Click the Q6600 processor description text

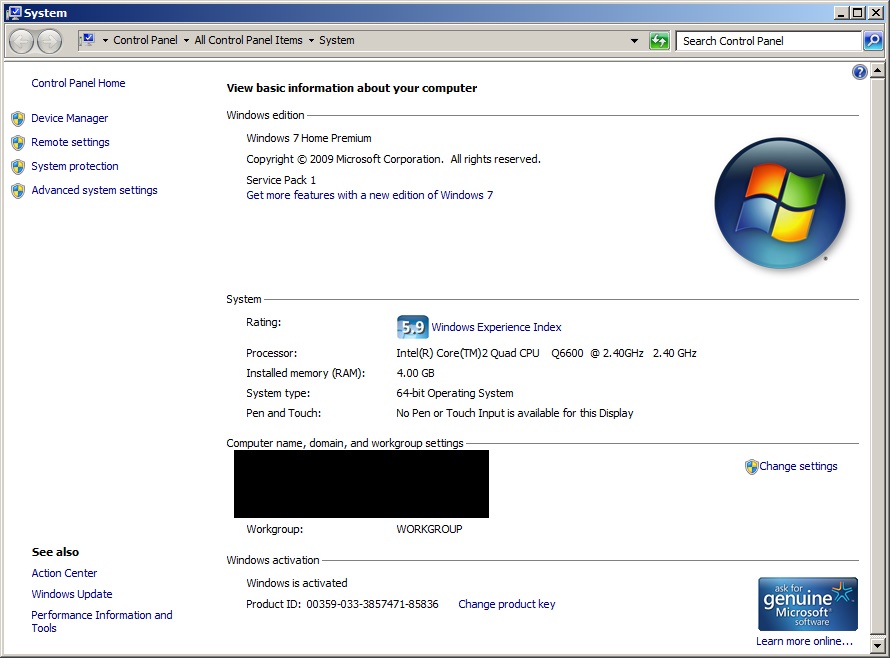click(546, 353)
